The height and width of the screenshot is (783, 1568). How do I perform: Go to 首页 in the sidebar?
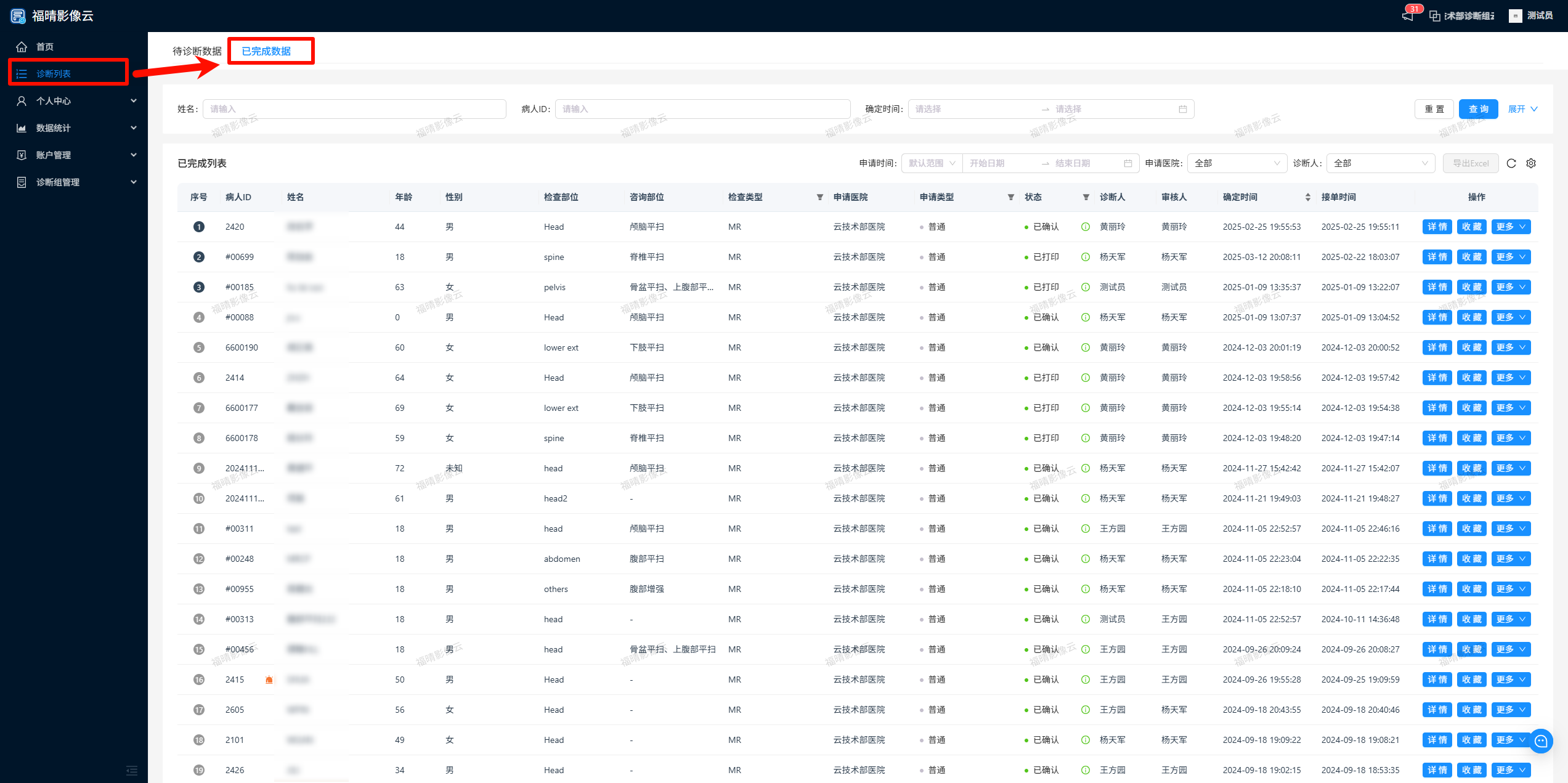click(44, 47)
